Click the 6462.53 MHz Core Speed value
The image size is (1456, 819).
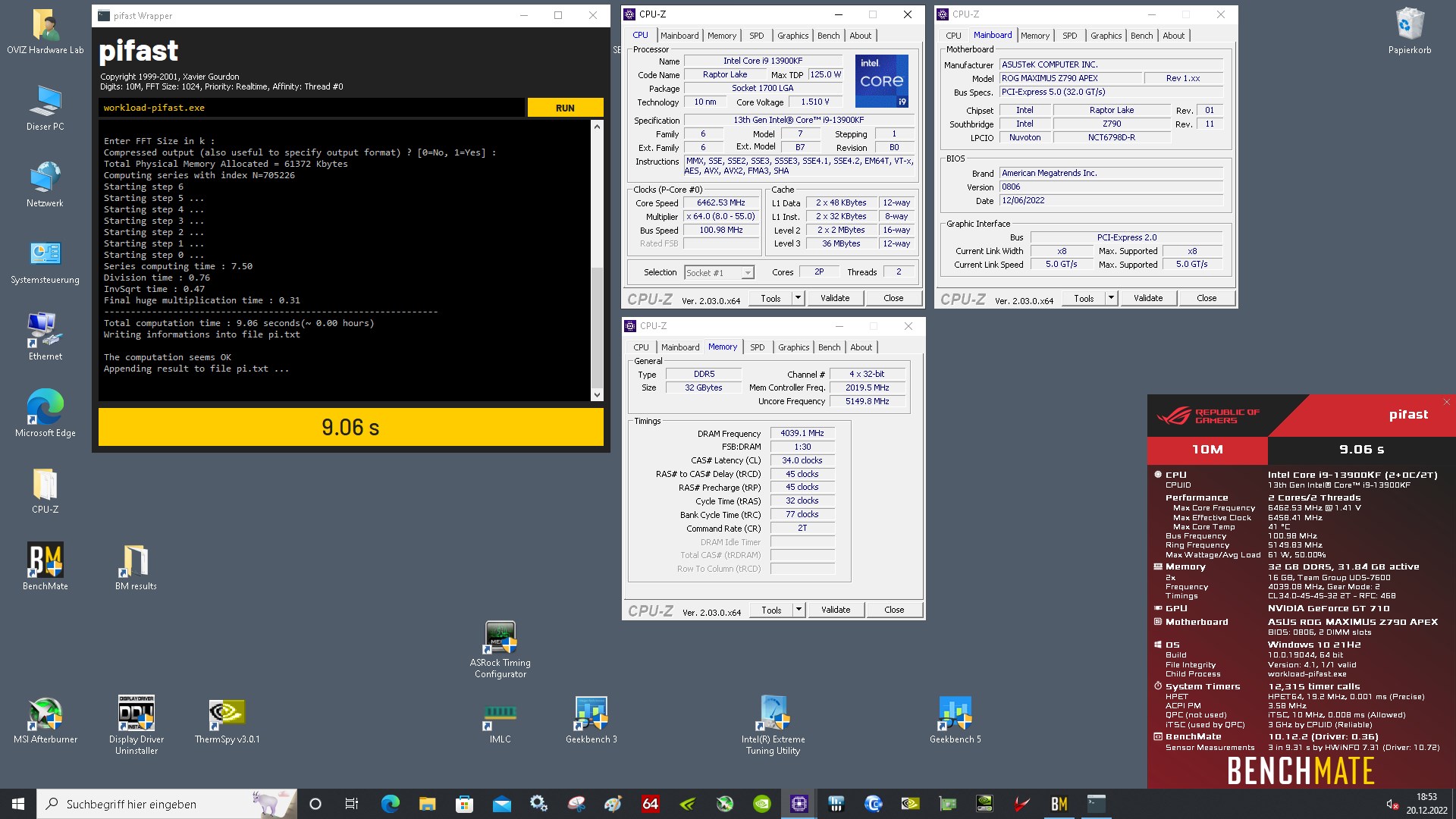[x=721, y=203]
